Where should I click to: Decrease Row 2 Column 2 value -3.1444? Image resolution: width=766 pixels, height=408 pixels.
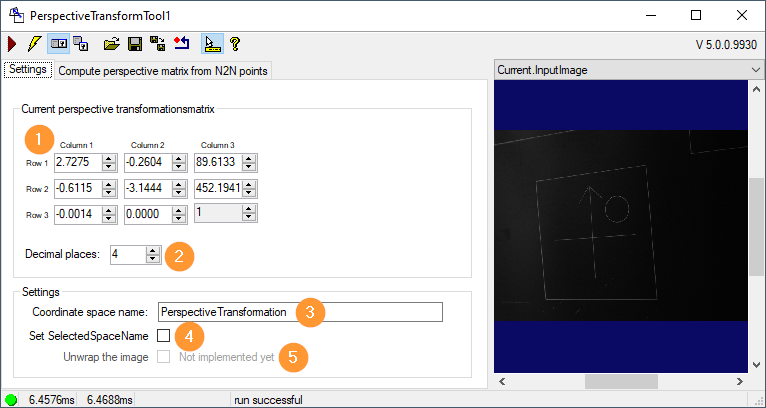(x=179, y=193)
